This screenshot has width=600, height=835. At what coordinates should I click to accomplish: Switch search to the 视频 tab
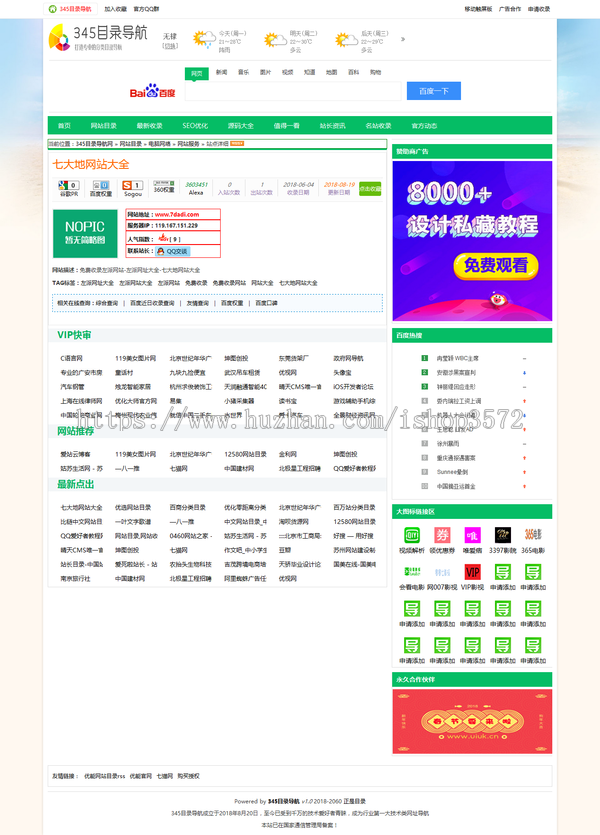287,72
